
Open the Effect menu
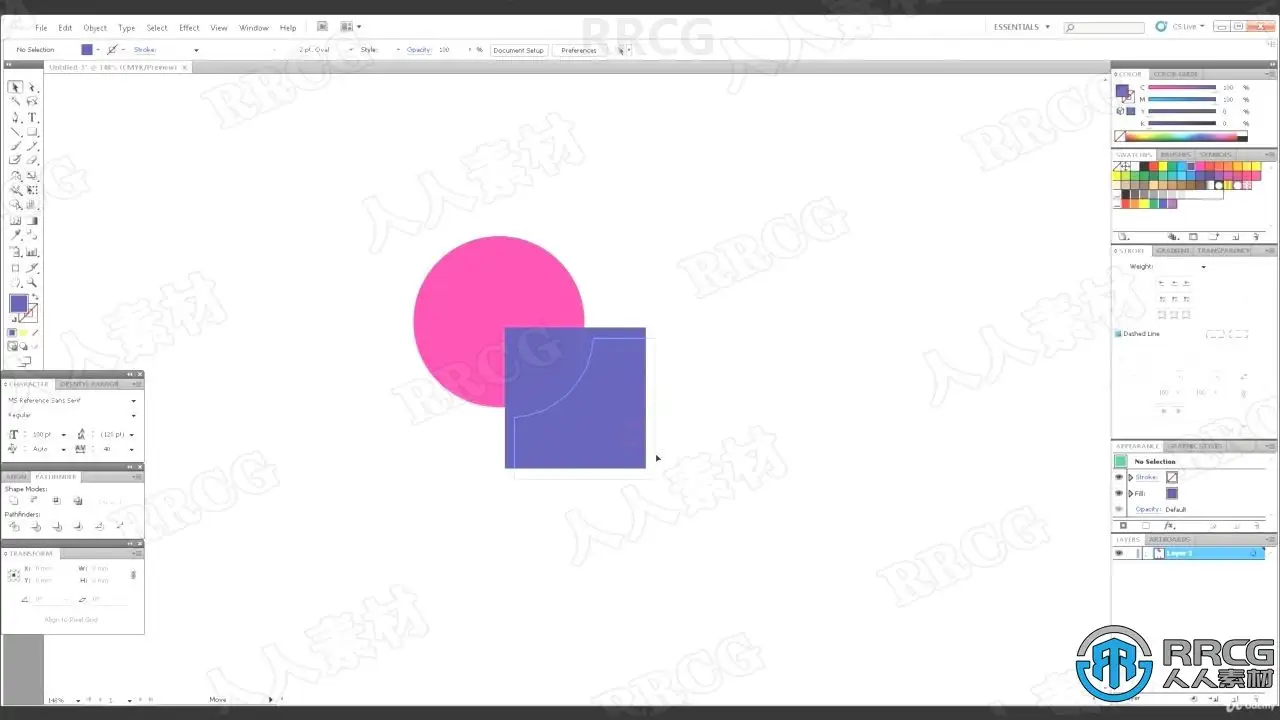(x=189, y=28)
